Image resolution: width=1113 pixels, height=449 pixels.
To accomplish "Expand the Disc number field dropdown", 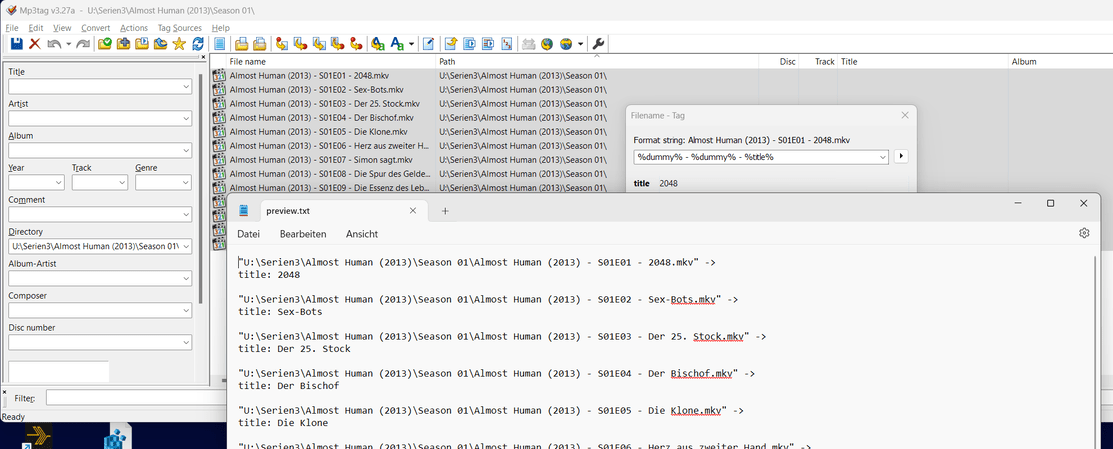I will pyautogui.click(x=186, y=343).
